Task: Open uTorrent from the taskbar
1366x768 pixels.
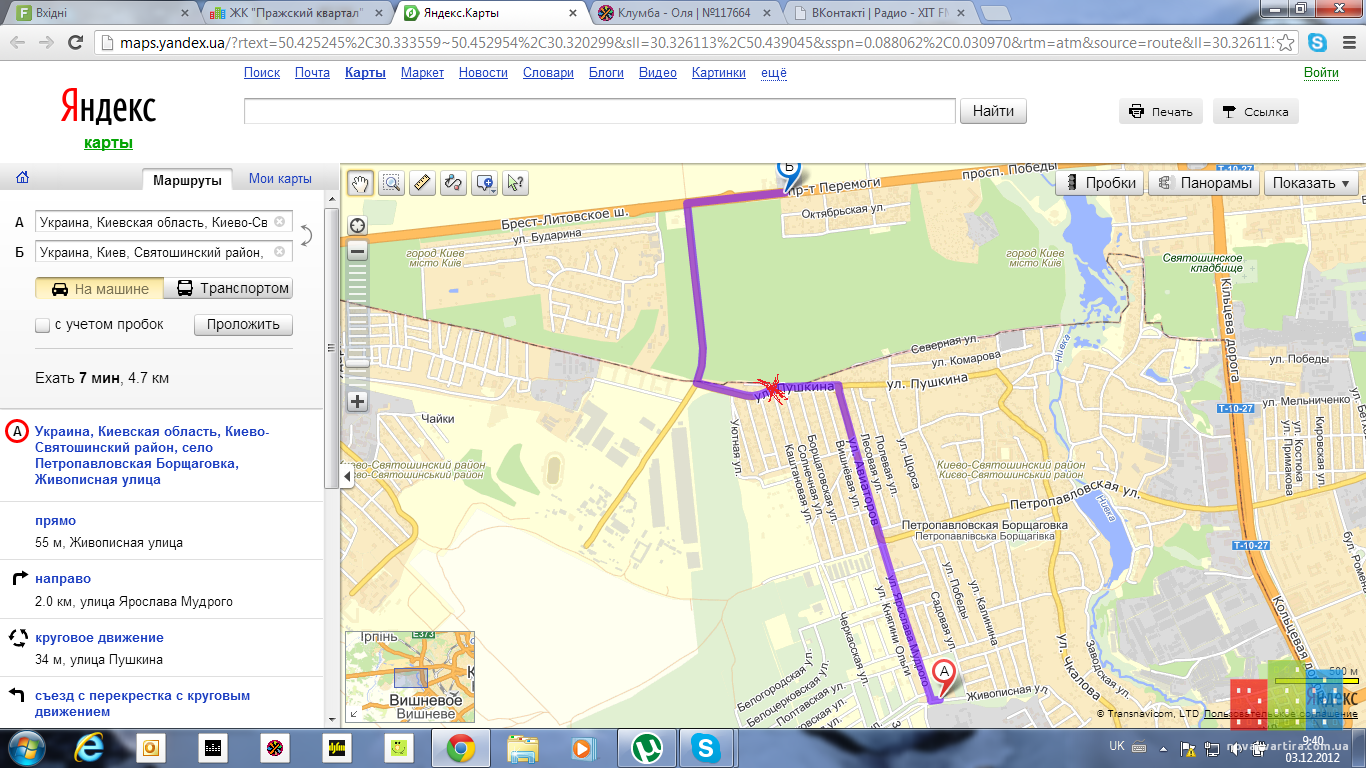Action: click(648, 747)
